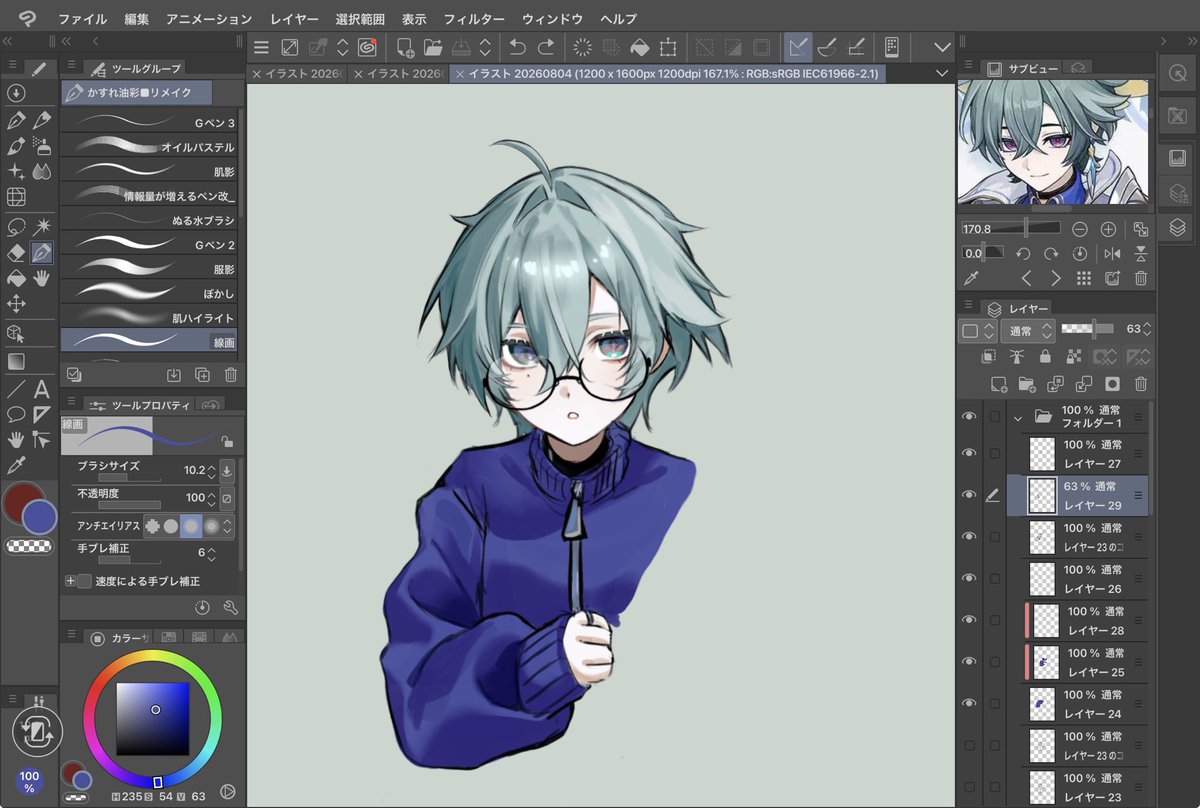The image size is (1200, 808).
Task: Select the Airbrush tool
Action: pyautogui.click(x=42, y=146)
